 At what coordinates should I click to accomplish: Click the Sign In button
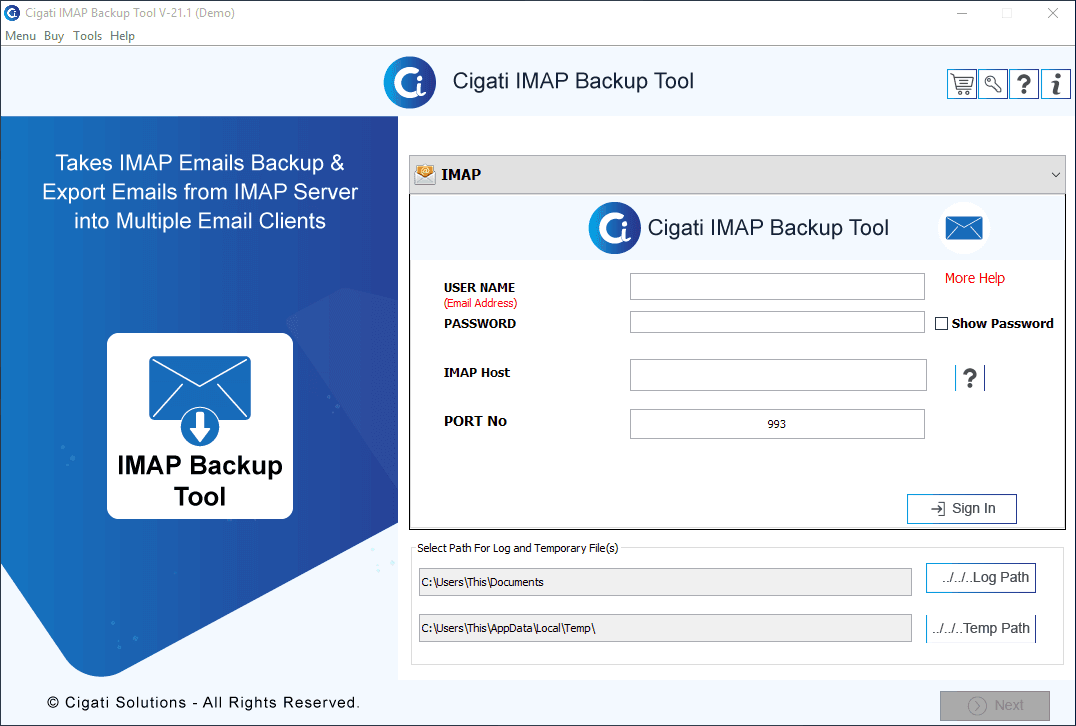961,508
